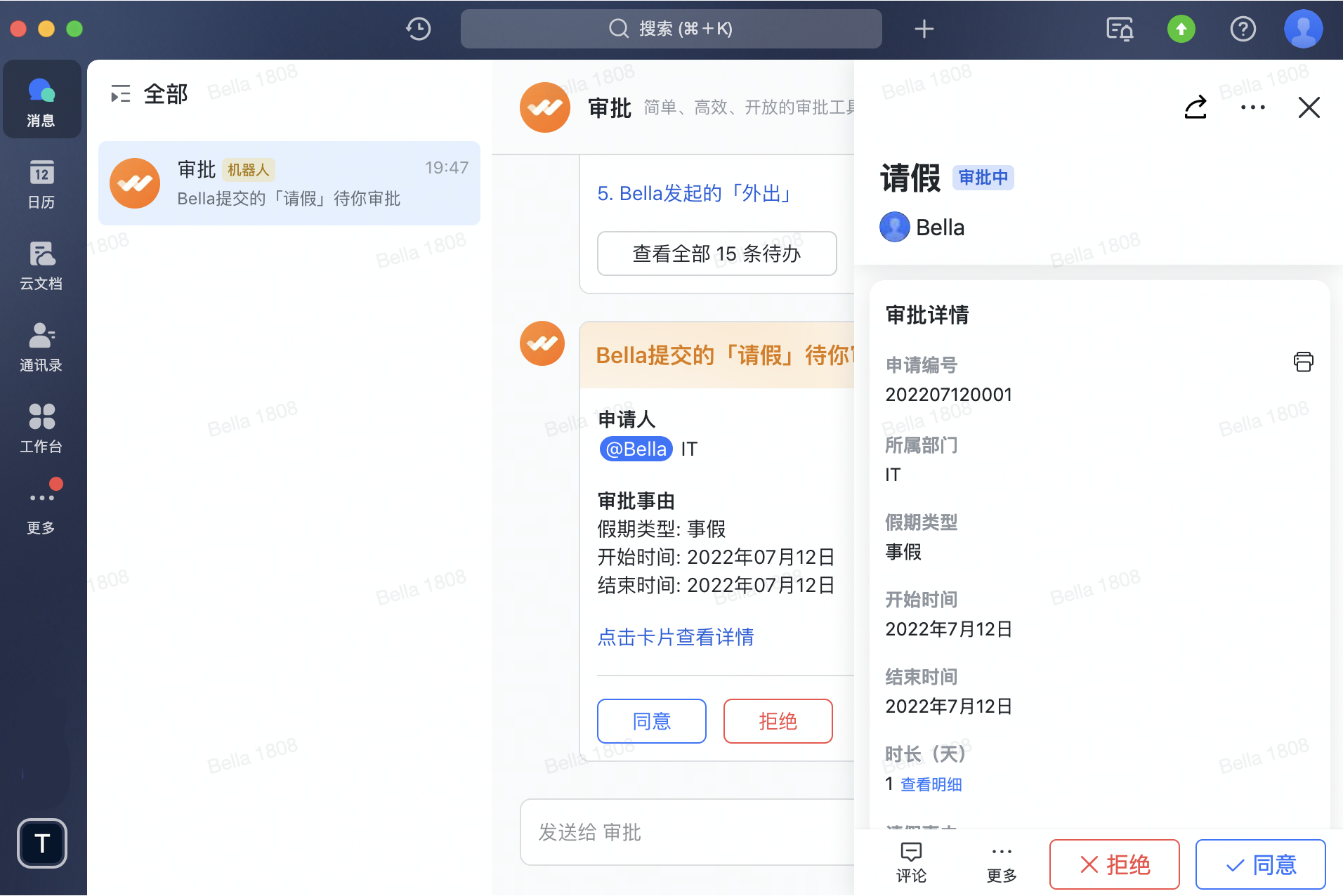
Task: Click the share arrow icon in detail panel
Action: [1195, 107]
